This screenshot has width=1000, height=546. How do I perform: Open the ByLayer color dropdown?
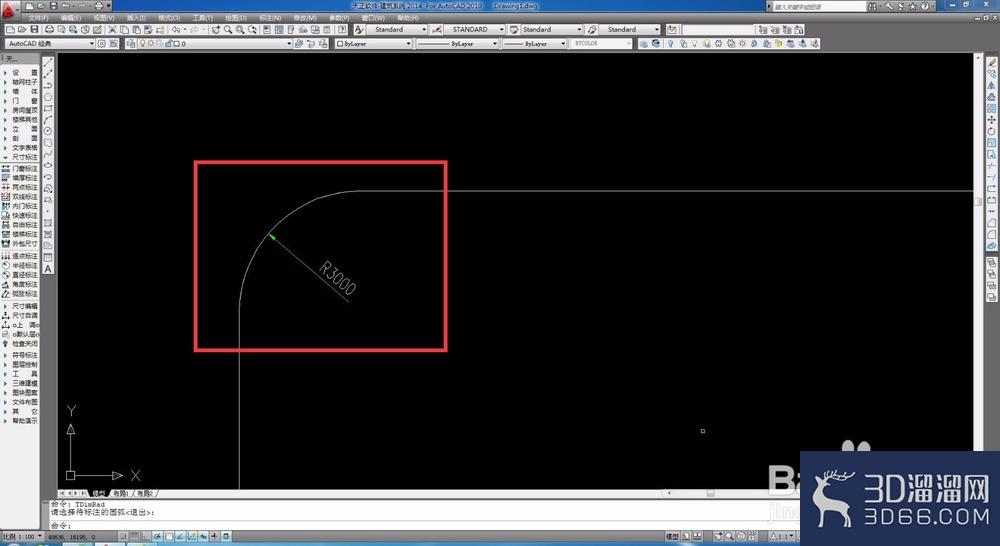tap(374, 43)
